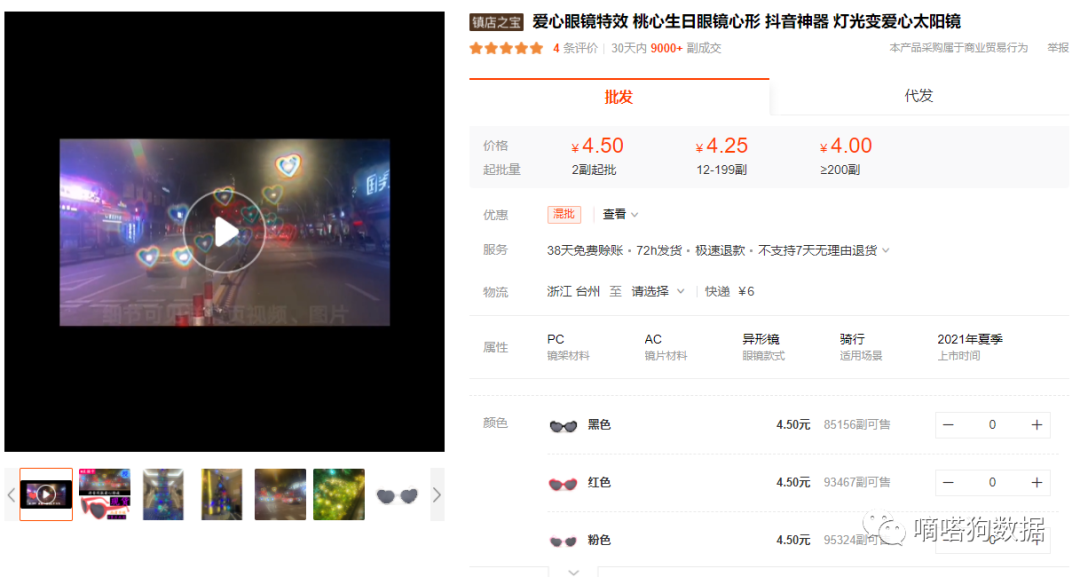The height and width of the screenshot is (577, 1080).
Task: Click the 混批 promotion badge
Action: pyautogui.click(x=565, y=214)
